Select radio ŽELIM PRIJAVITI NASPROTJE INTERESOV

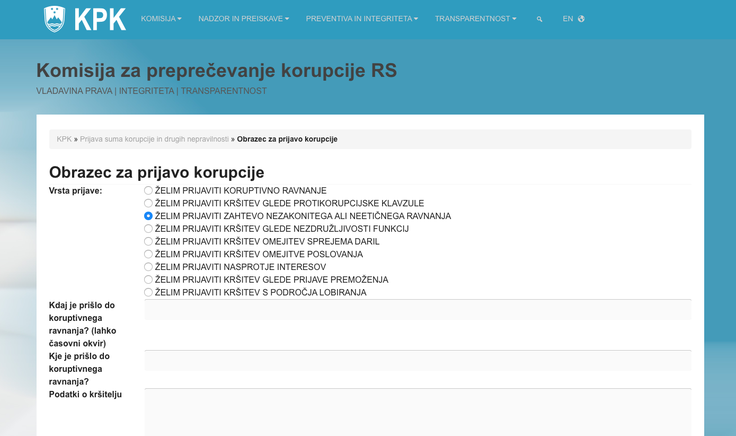148,267
